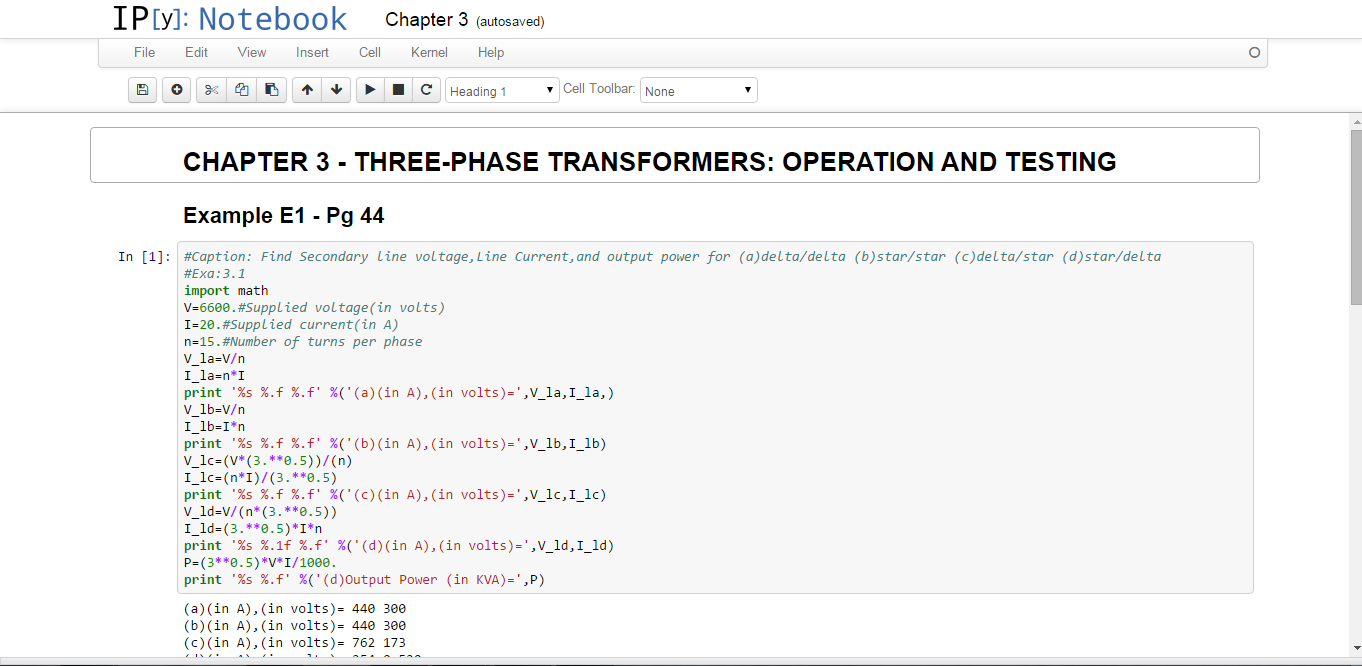
Task: Interrupt kernel with stop icon
Action: tap(398, 90)
